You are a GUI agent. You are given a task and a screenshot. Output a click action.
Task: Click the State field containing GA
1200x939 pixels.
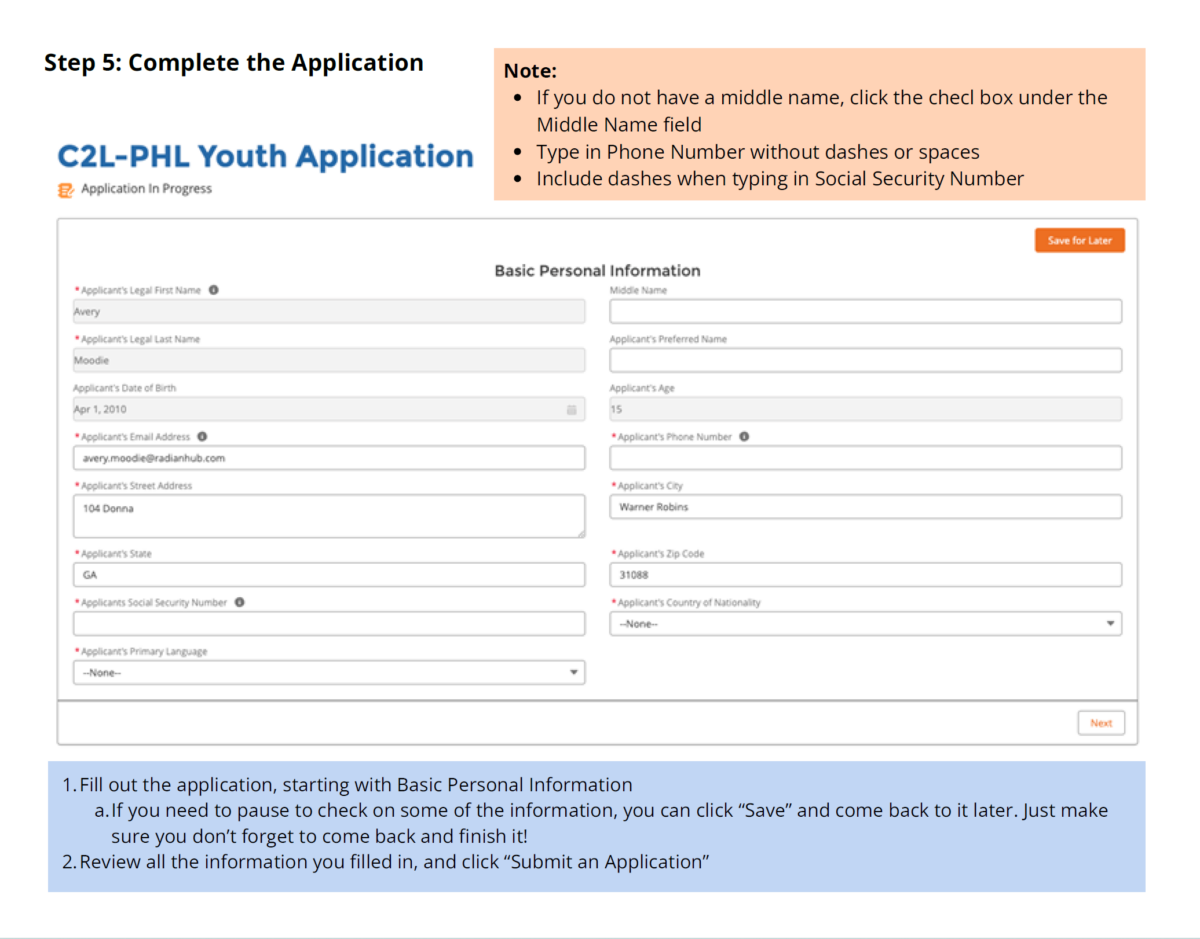pyautogui.click(x=328, y=575)
